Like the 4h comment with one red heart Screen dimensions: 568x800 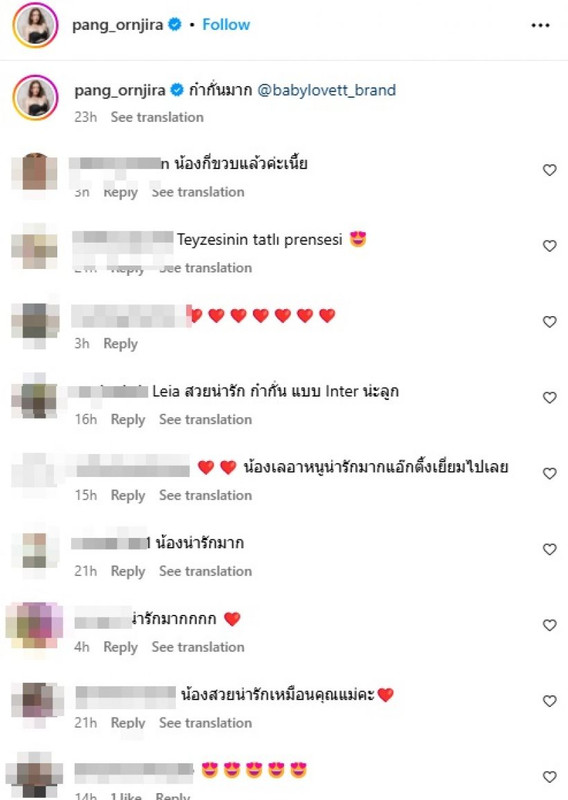550,625
